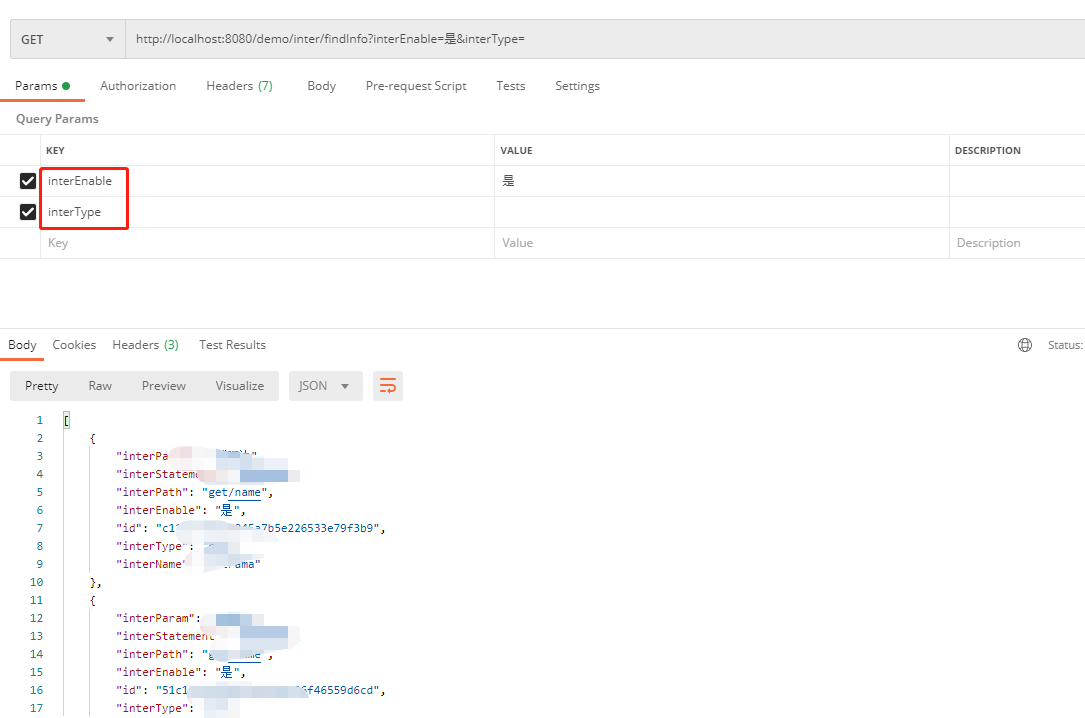Click the new Key placeholder field
The image size is (1085, 718).
pyautogui.click(x=267, y=243)
